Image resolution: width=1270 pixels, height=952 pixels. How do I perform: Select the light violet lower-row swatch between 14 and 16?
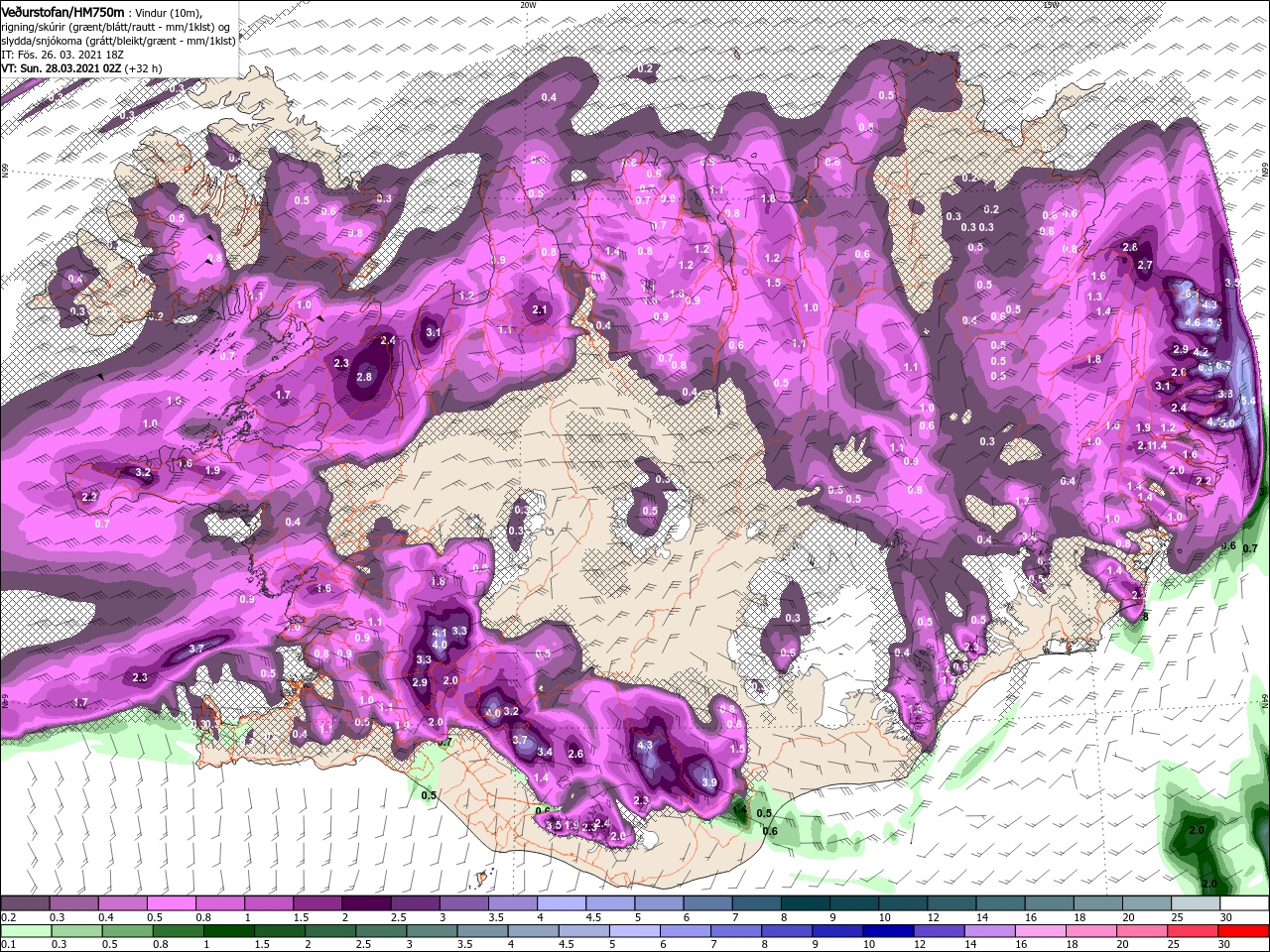989,931
